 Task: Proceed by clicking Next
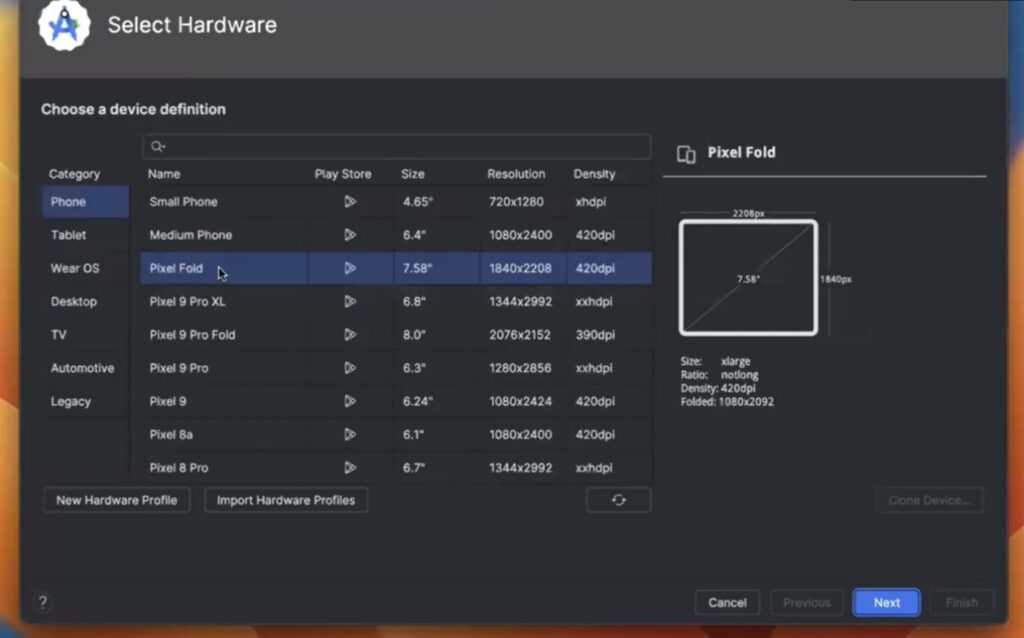click(886, 602)
